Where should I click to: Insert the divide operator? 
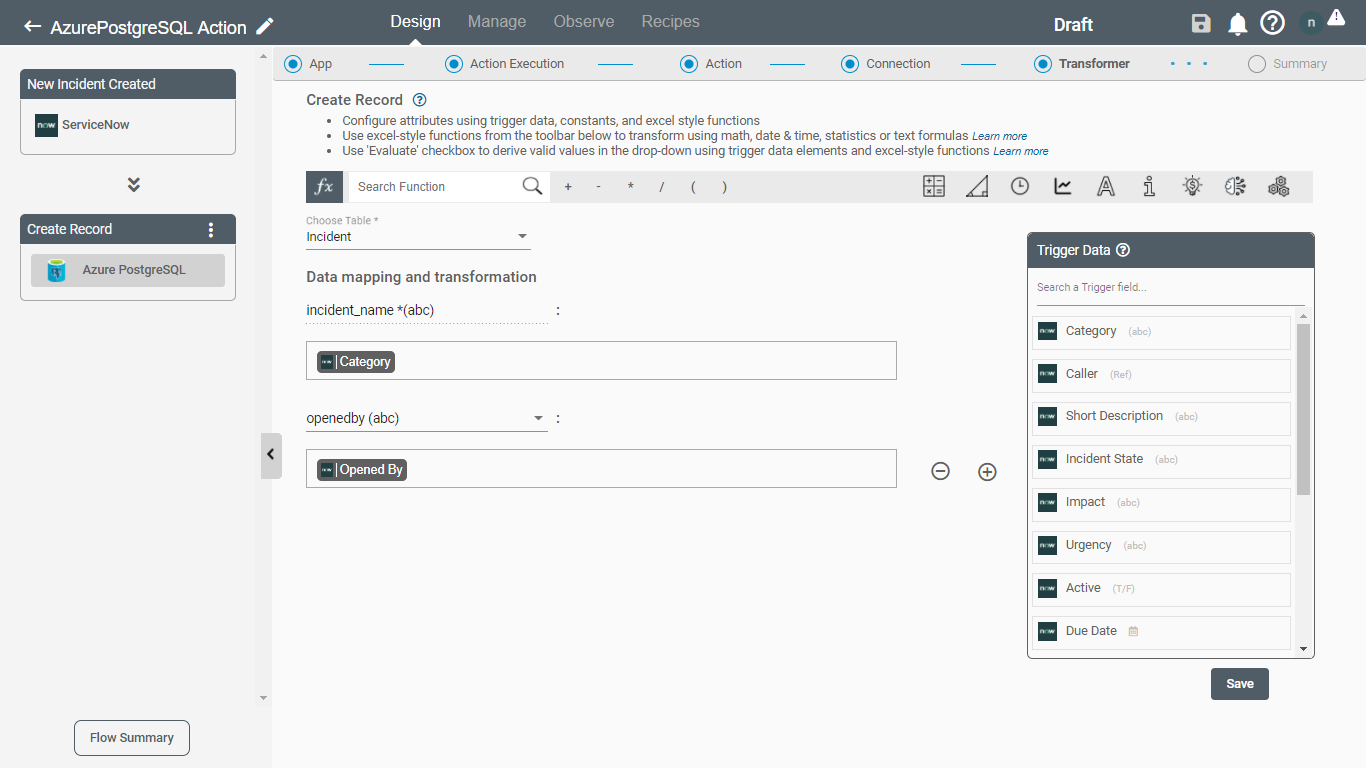[661, 187]
